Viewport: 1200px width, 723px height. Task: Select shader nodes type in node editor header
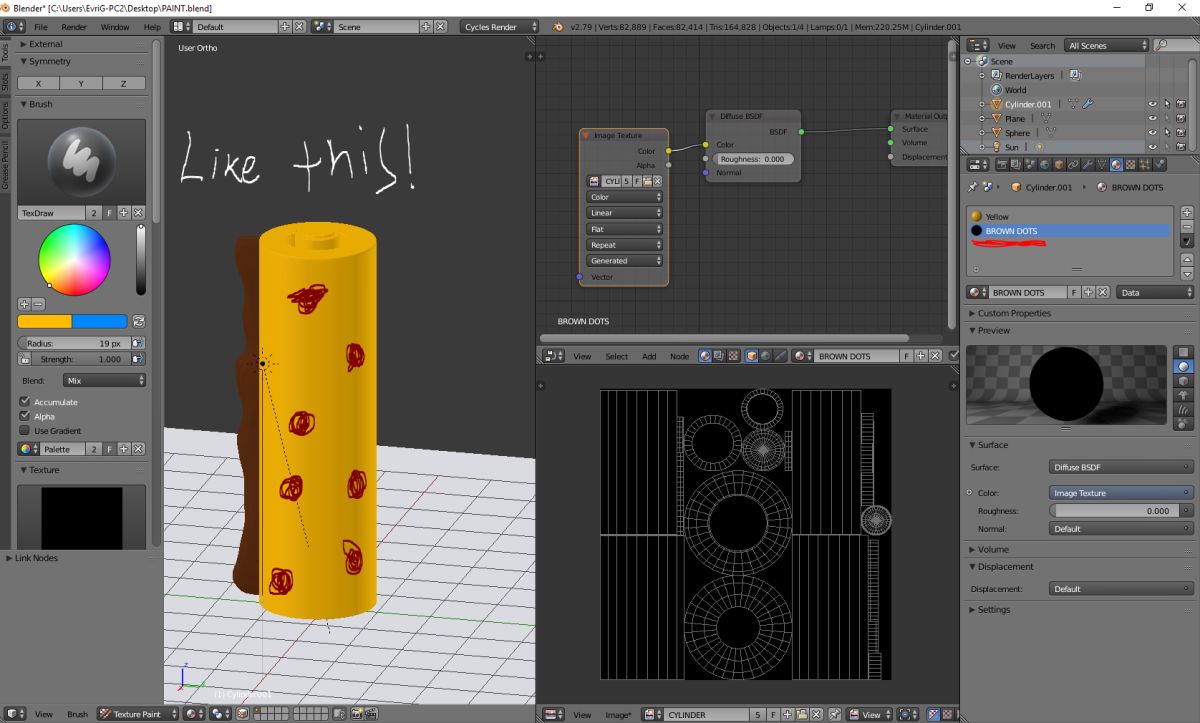(704, 355)
